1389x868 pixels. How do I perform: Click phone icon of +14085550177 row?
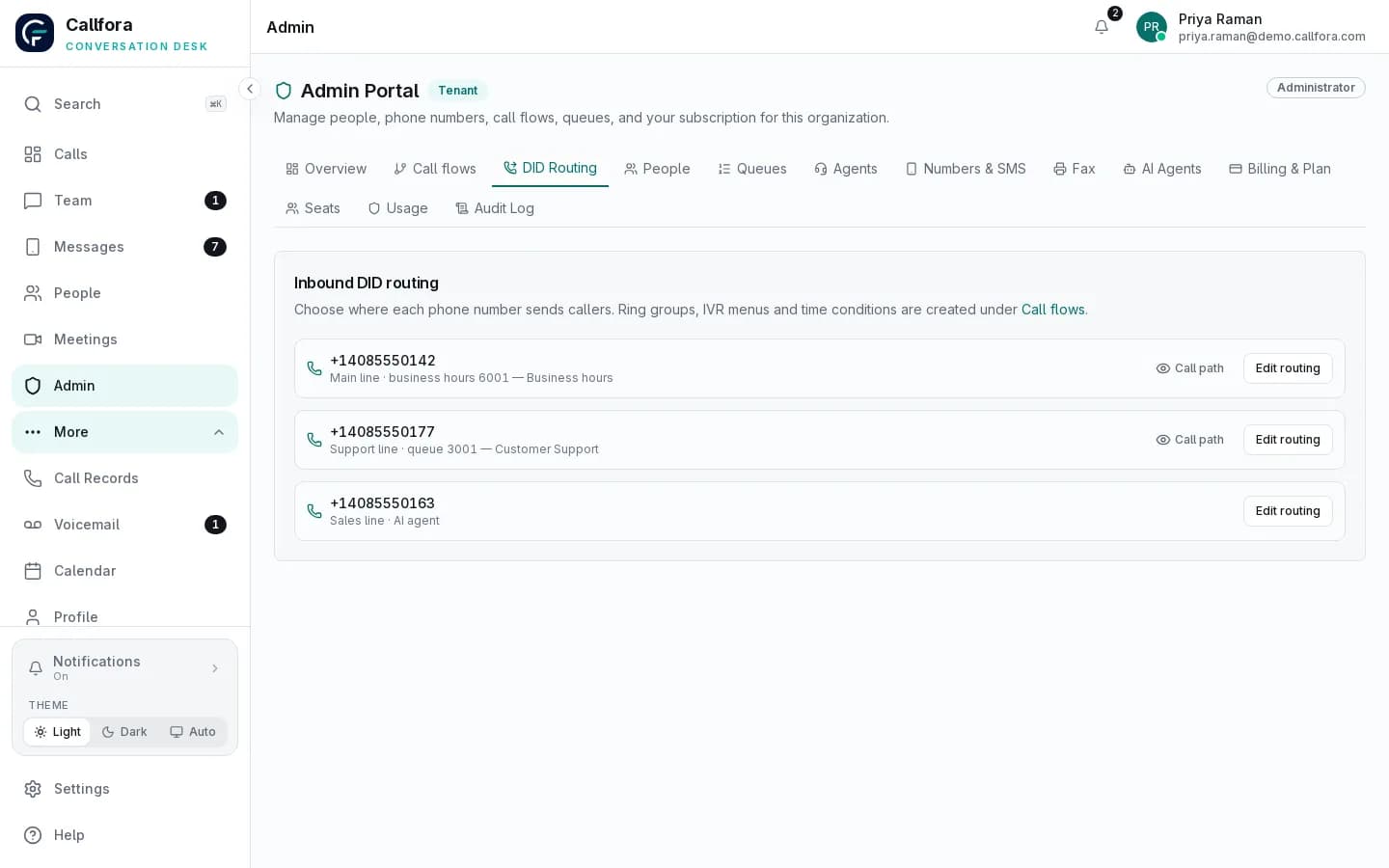pyautogui.click(x=314, y=440)
